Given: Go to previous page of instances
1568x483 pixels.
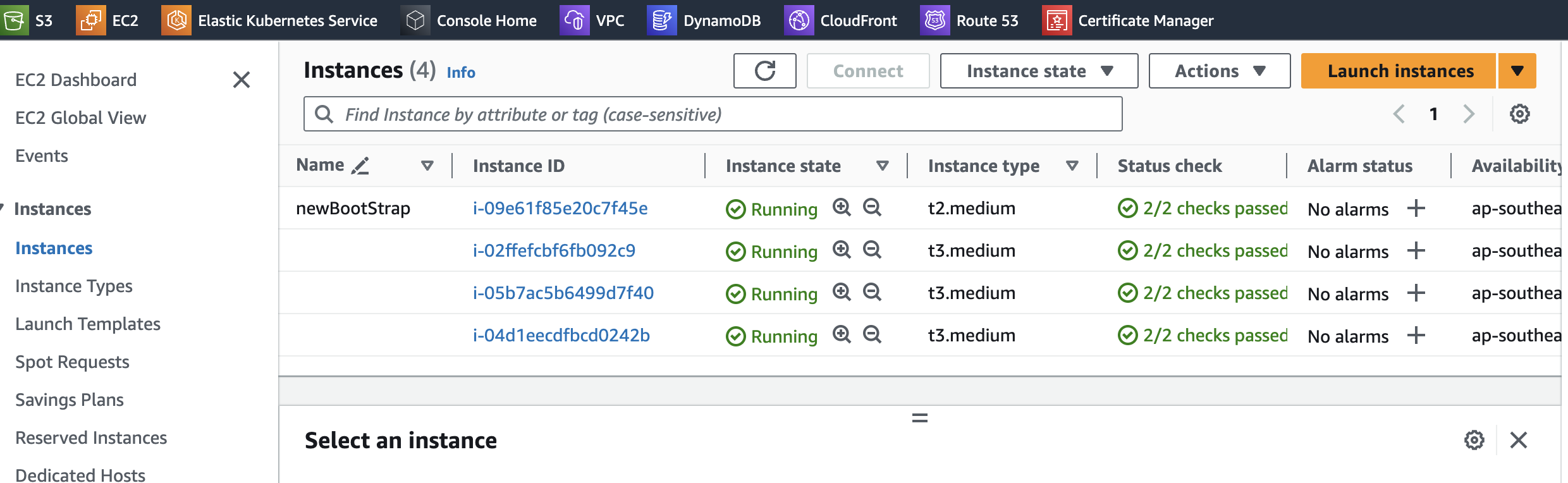Looking at the screenshot, I should pos(1399,114).
